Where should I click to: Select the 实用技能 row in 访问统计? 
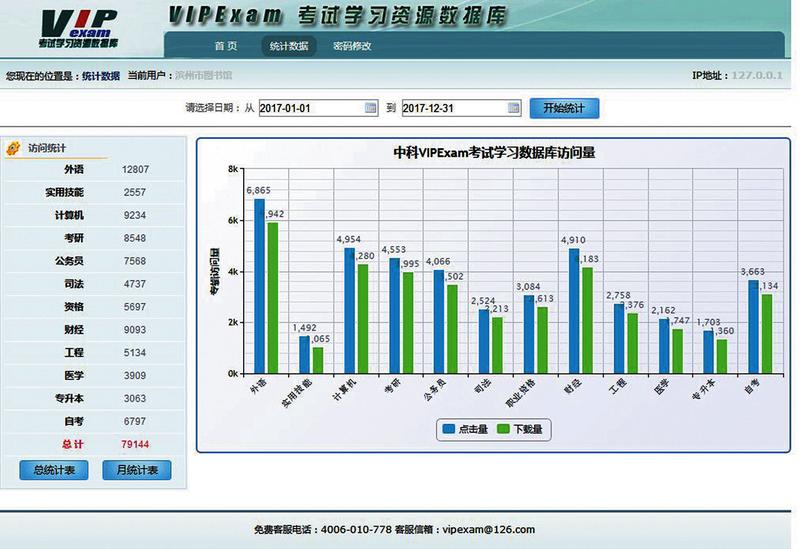point(94,192)
